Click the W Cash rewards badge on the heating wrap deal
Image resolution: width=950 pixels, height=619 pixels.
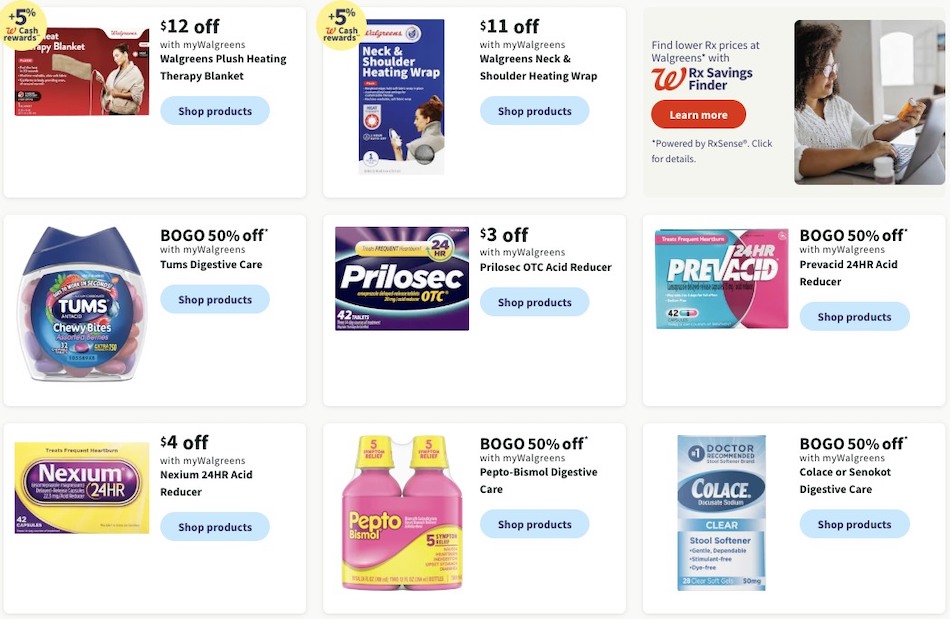(x=344, y=25)
